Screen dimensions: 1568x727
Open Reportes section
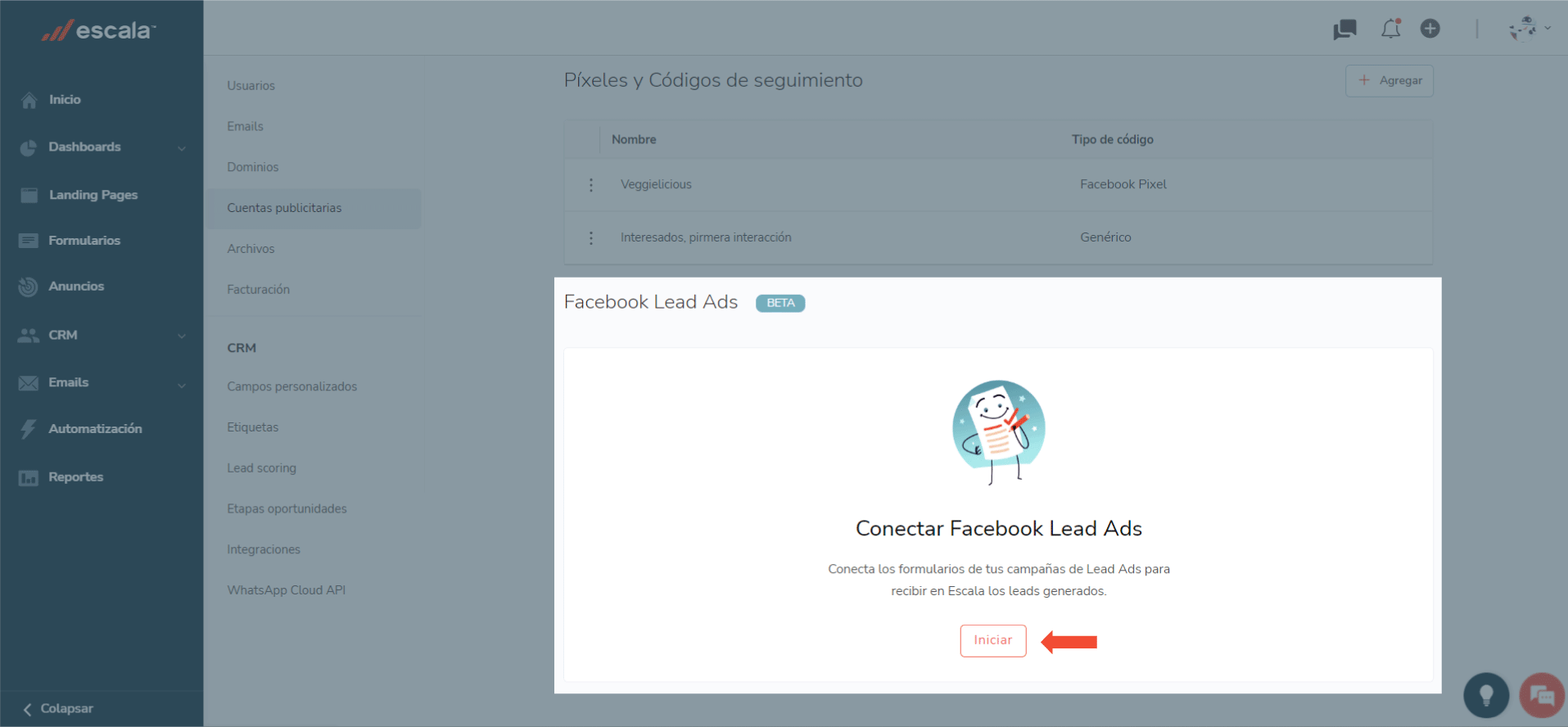click(x=75, y=477)
